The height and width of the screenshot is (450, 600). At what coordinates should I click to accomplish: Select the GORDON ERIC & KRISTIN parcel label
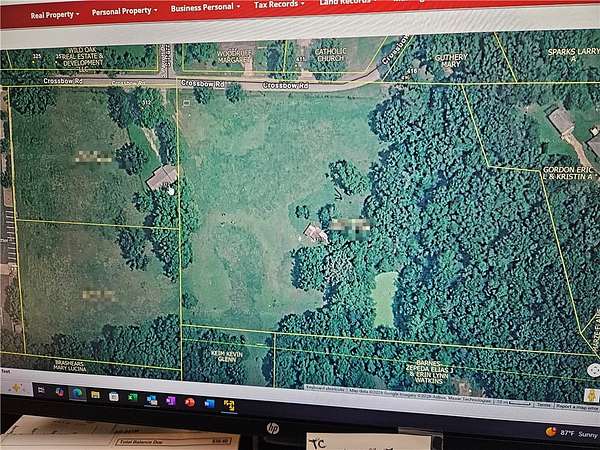point(569,173)
